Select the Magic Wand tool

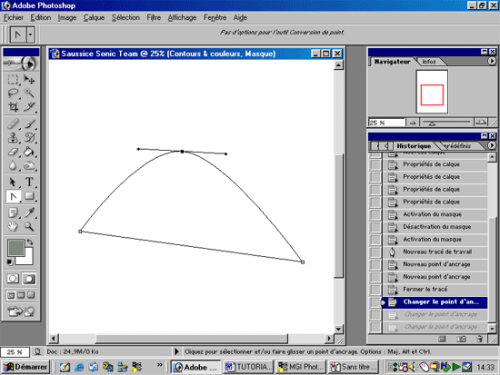pos(29,93)
